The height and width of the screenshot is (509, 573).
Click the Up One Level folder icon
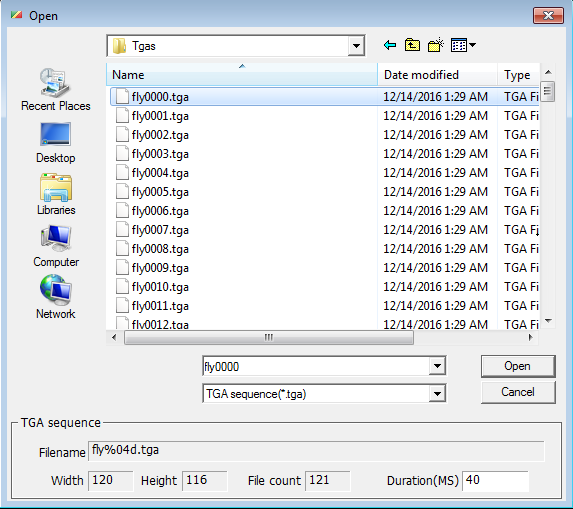(x=412, y=45)
